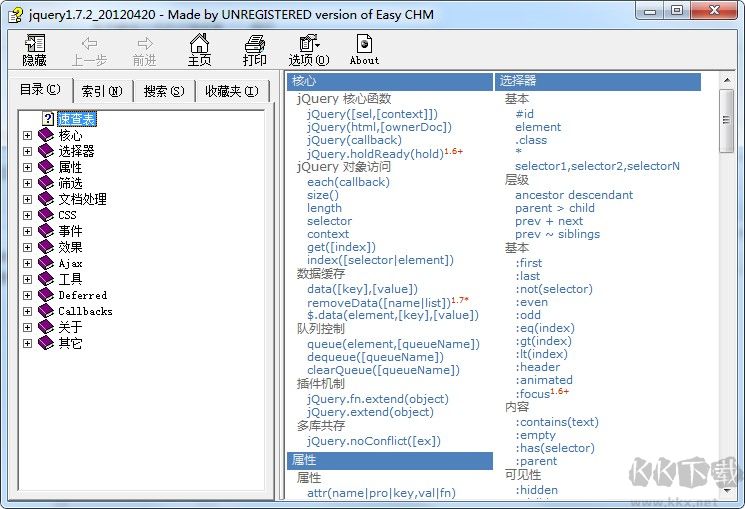Expand the CSS tree node
The width and height of the screenshot is (745, 509).
point(28,215)
